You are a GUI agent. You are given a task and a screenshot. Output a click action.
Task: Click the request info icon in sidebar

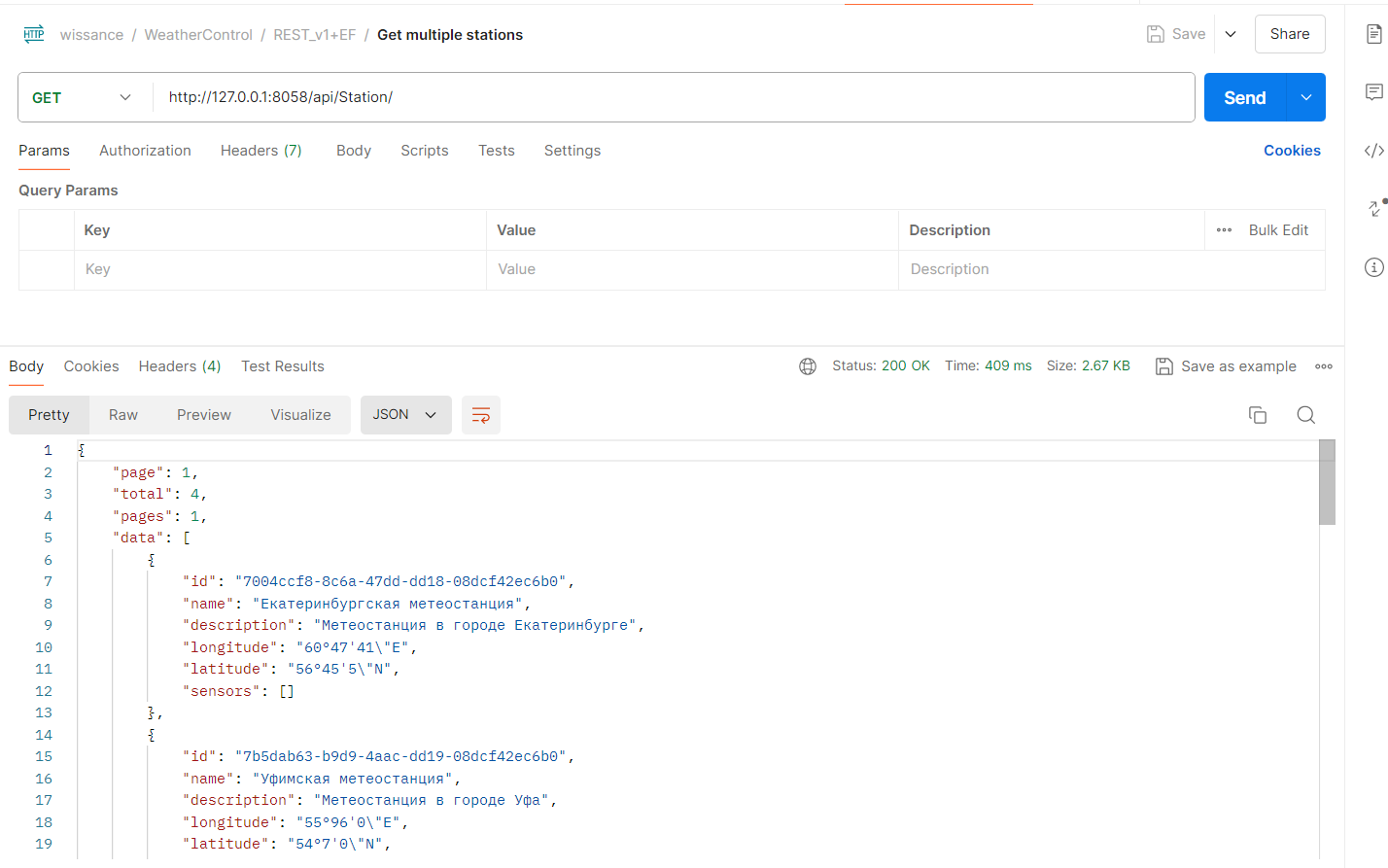[1373, 267]
